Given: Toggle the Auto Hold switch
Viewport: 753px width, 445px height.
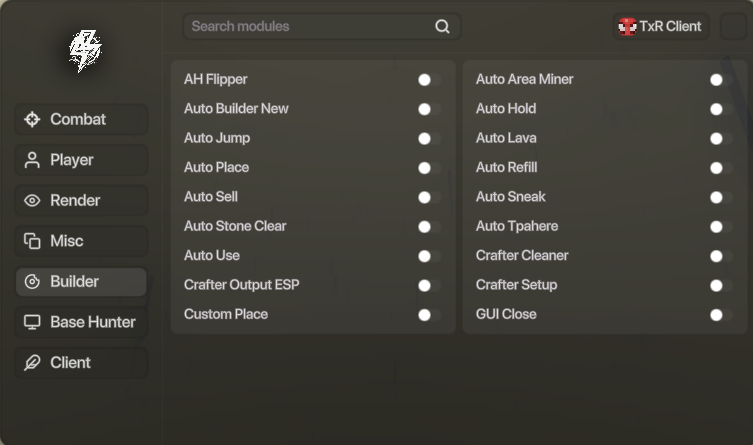Looking at the screenshot, I should (x=721, y=109).
